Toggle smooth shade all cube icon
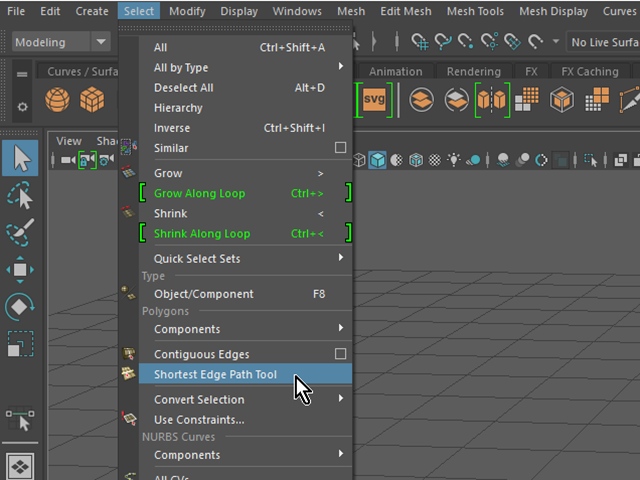 (x=378, y=160)
